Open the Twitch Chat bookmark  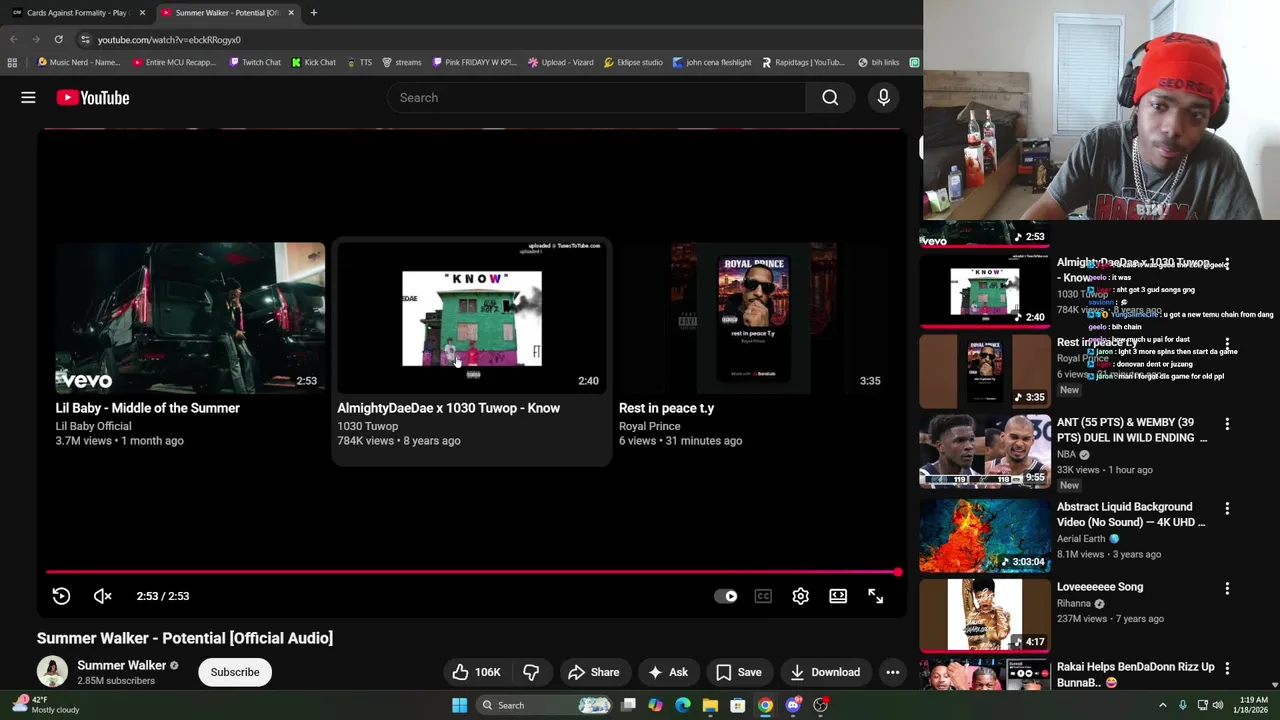[x=255, y=62]
